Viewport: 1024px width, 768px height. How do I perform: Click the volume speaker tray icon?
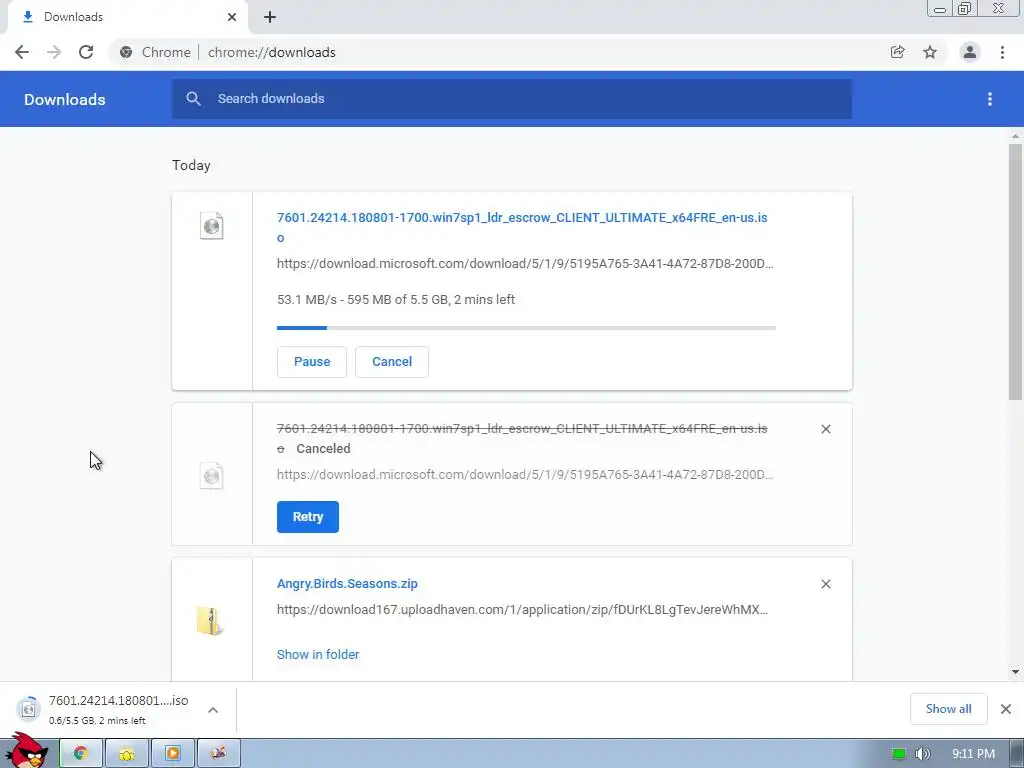[x=922, y=754]
